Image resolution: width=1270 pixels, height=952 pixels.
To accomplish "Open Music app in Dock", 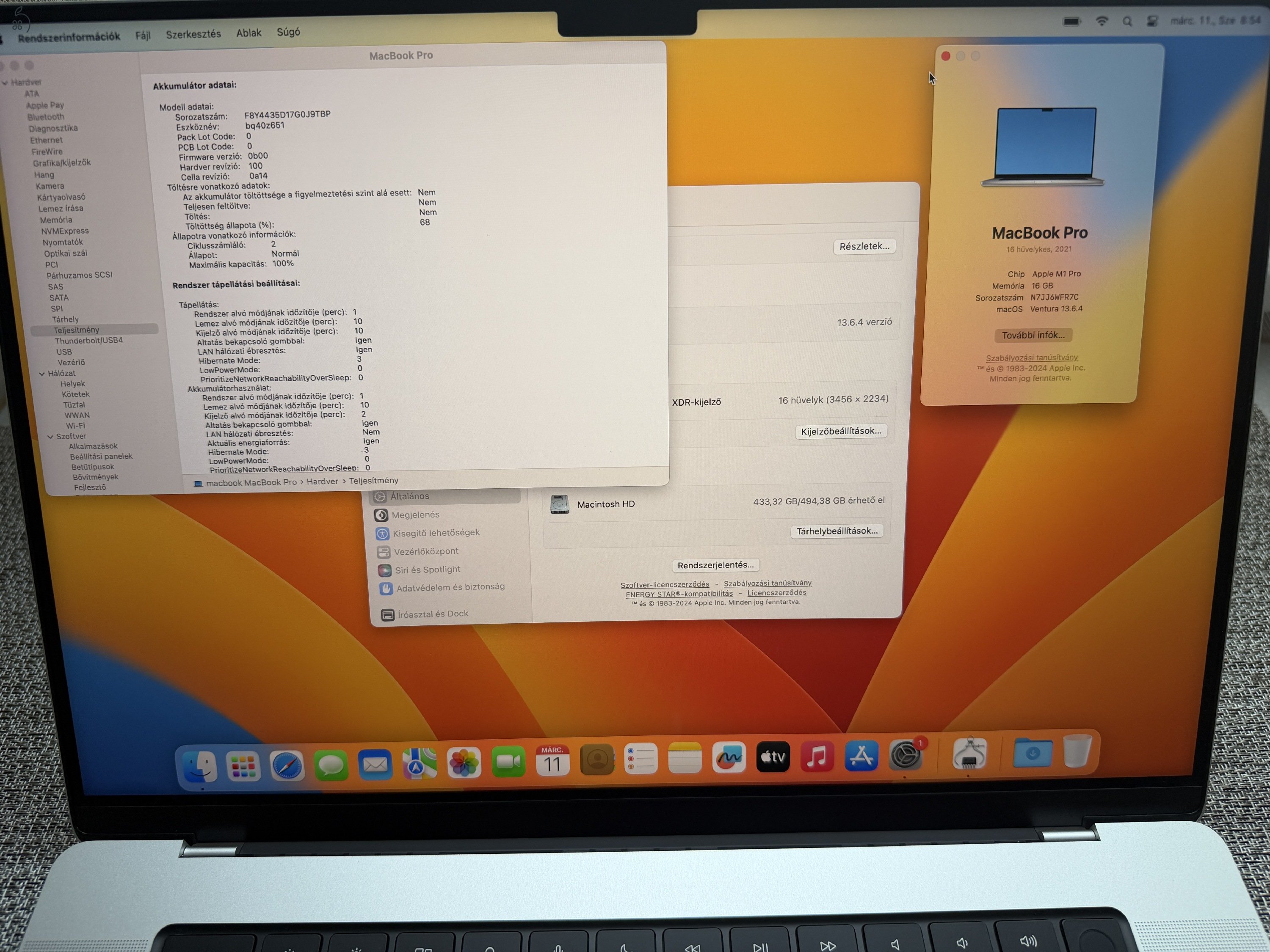I will 817,757.
